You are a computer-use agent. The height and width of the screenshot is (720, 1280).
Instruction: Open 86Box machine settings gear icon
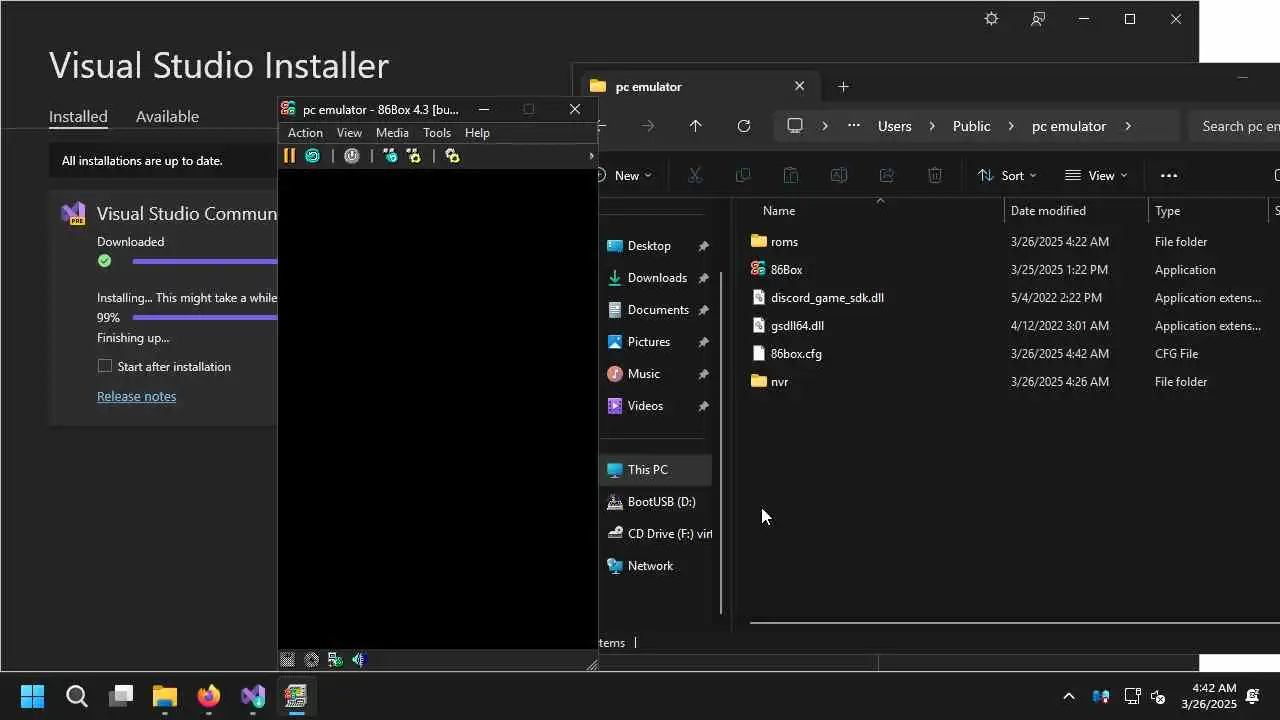coord(452,156)
